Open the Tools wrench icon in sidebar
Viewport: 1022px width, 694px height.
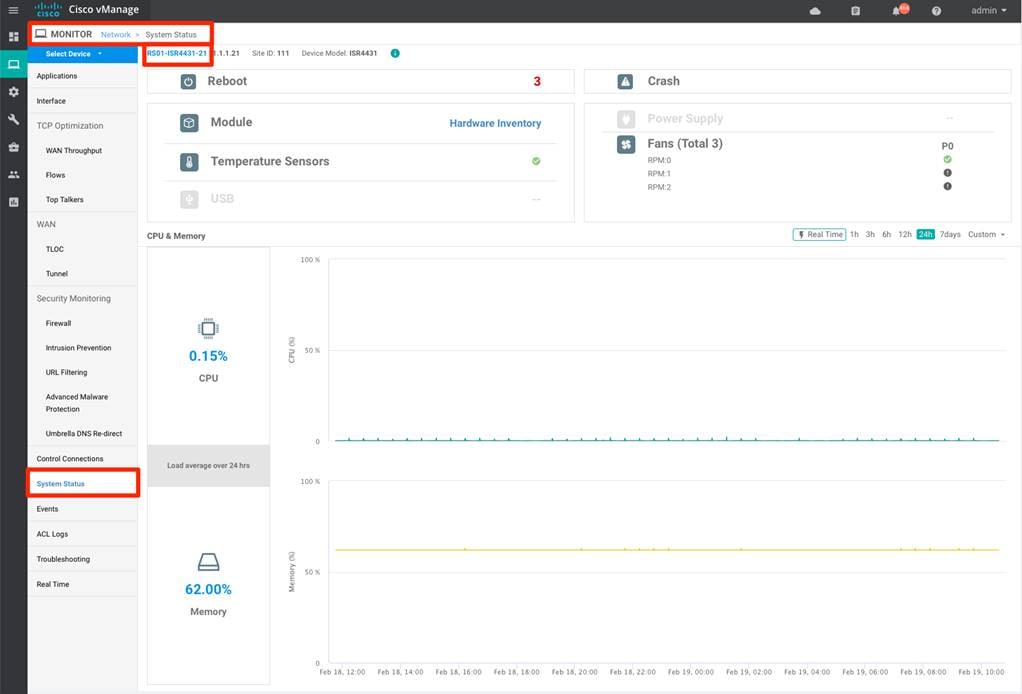point(13,119)
